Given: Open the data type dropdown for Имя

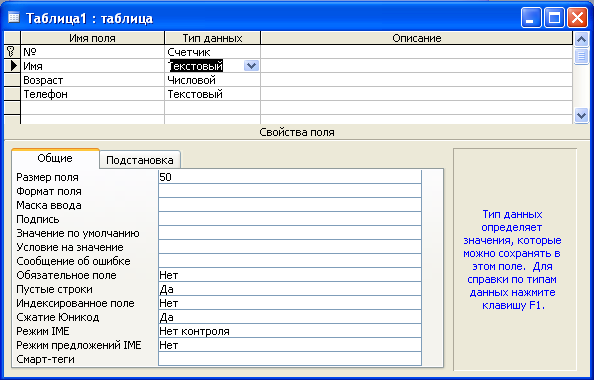Looking at the screenshot, I should [251, 66].
